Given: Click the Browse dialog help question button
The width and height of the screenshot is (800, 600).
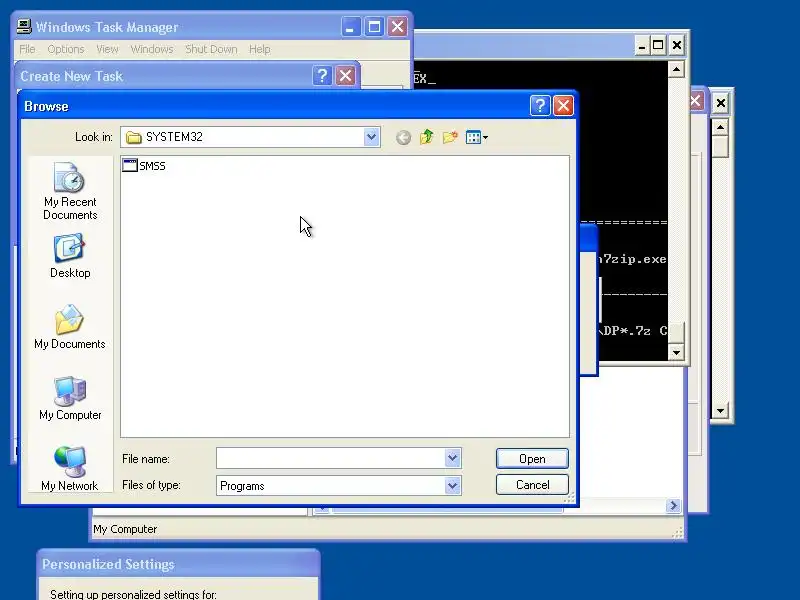Looking at the screenshot, I should [540, 106].
